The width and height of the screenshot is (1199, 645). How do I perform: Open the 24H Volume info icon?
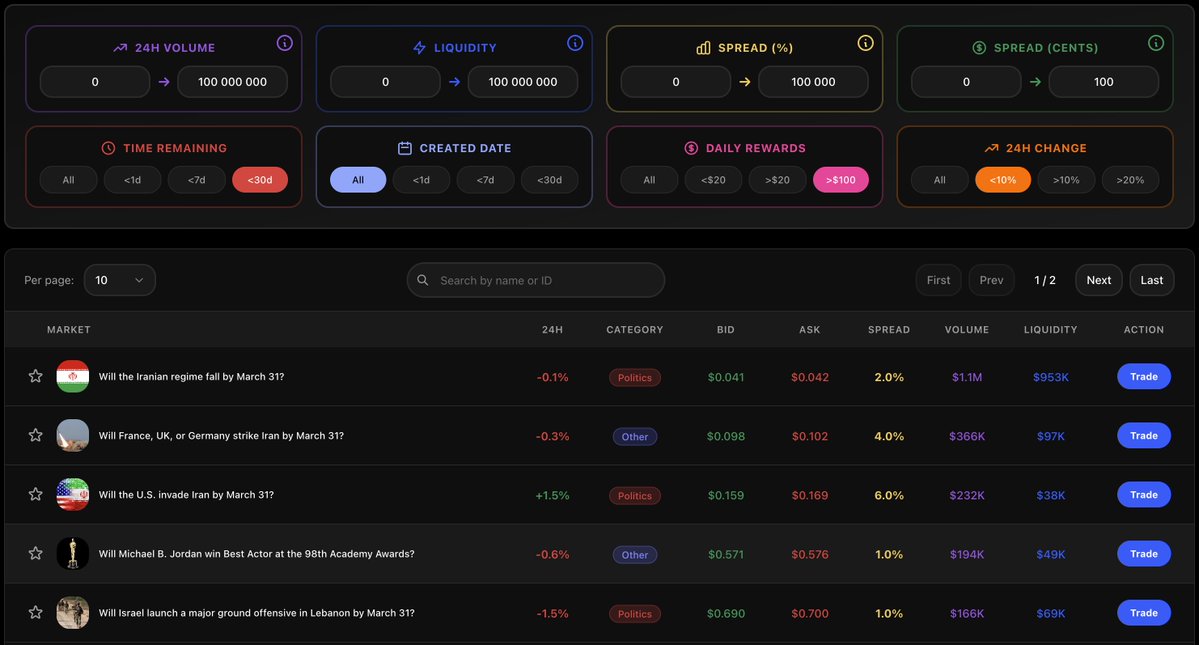pyautogui.click(x=284, y=43)
